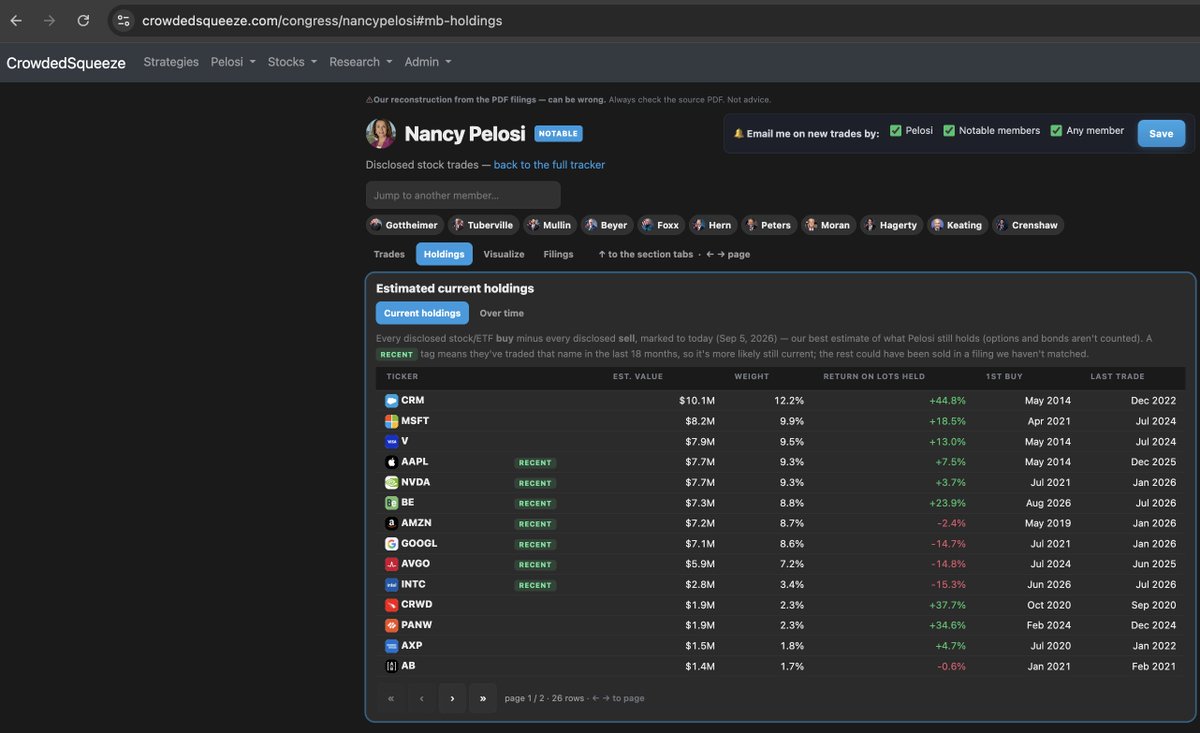
Task: Reload the page with the refresh icon
Action: pyautogui.click(x=83, y=20)
